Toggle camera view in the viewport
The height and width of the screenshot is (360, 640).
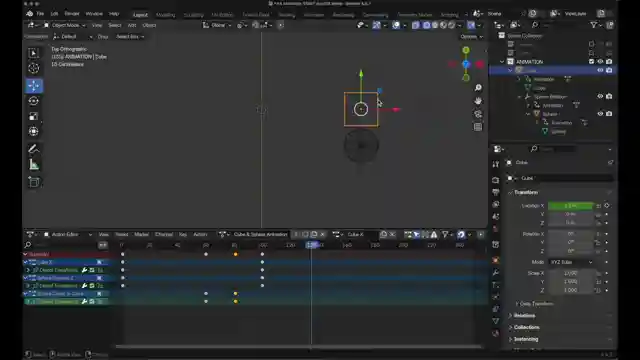pyautogui.click(x=478, y=114)
